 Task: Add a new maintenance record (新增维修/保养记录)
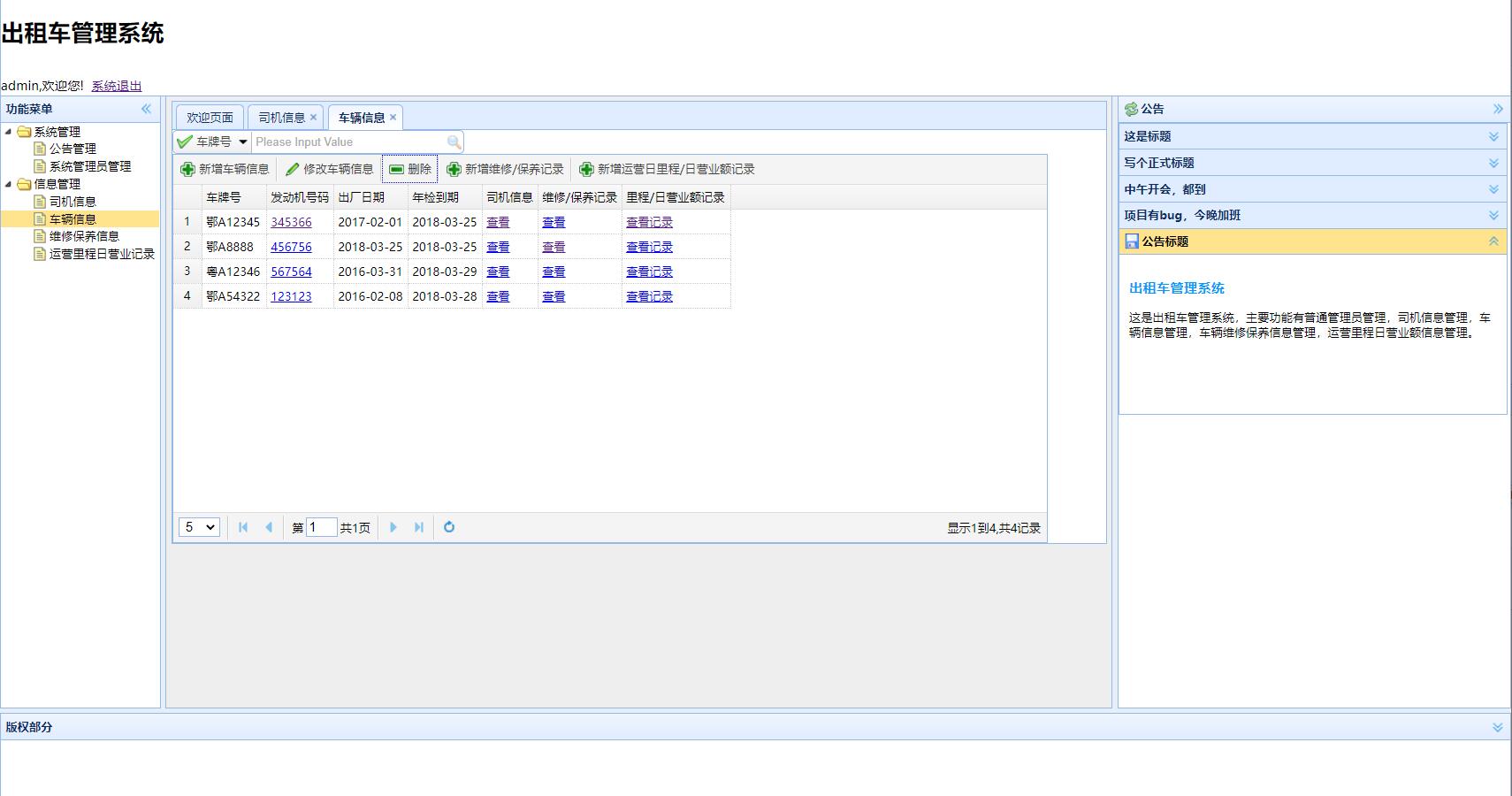(505, 169)
